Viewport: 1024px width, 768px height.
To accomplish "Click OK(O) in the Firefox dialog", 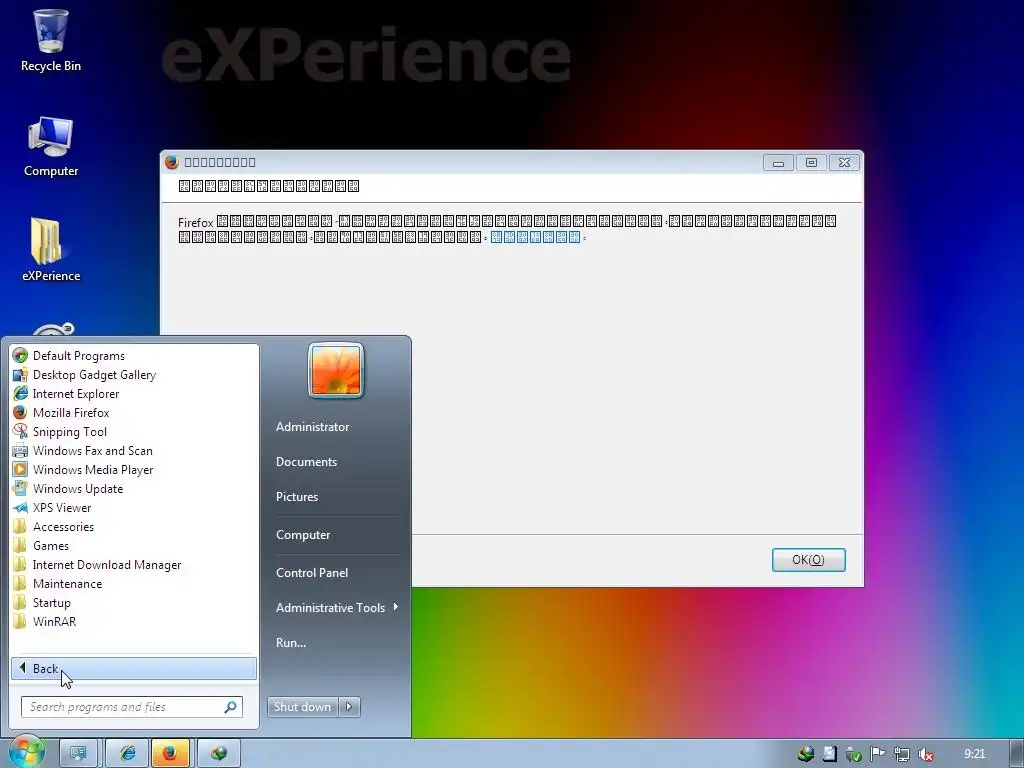I will point(808,560).
